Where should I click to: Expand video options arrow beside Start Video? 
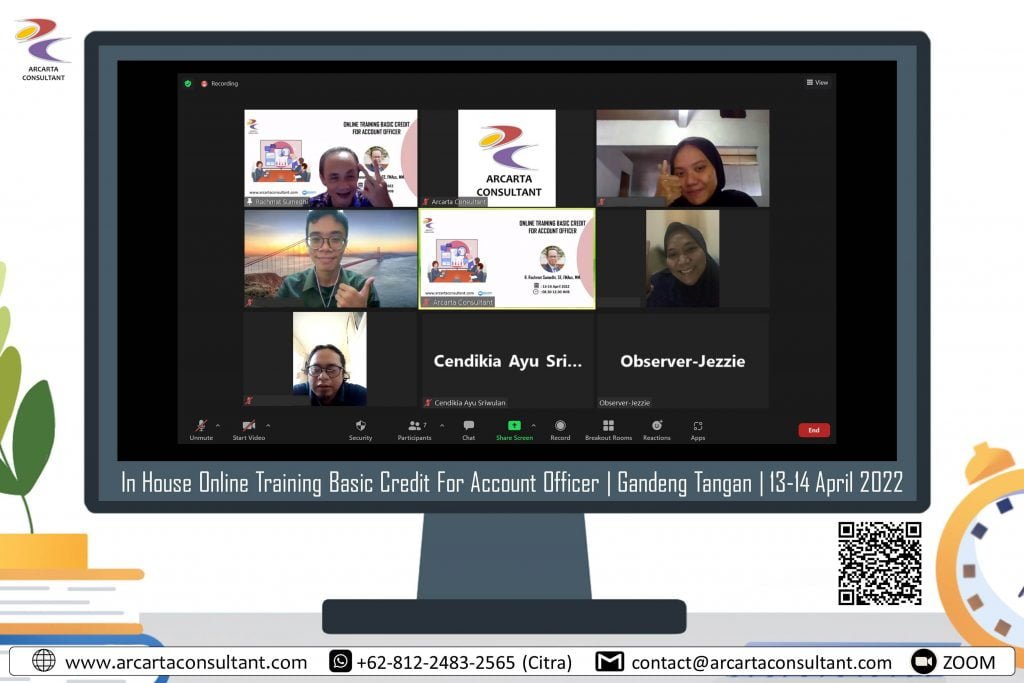click(268, 425)
